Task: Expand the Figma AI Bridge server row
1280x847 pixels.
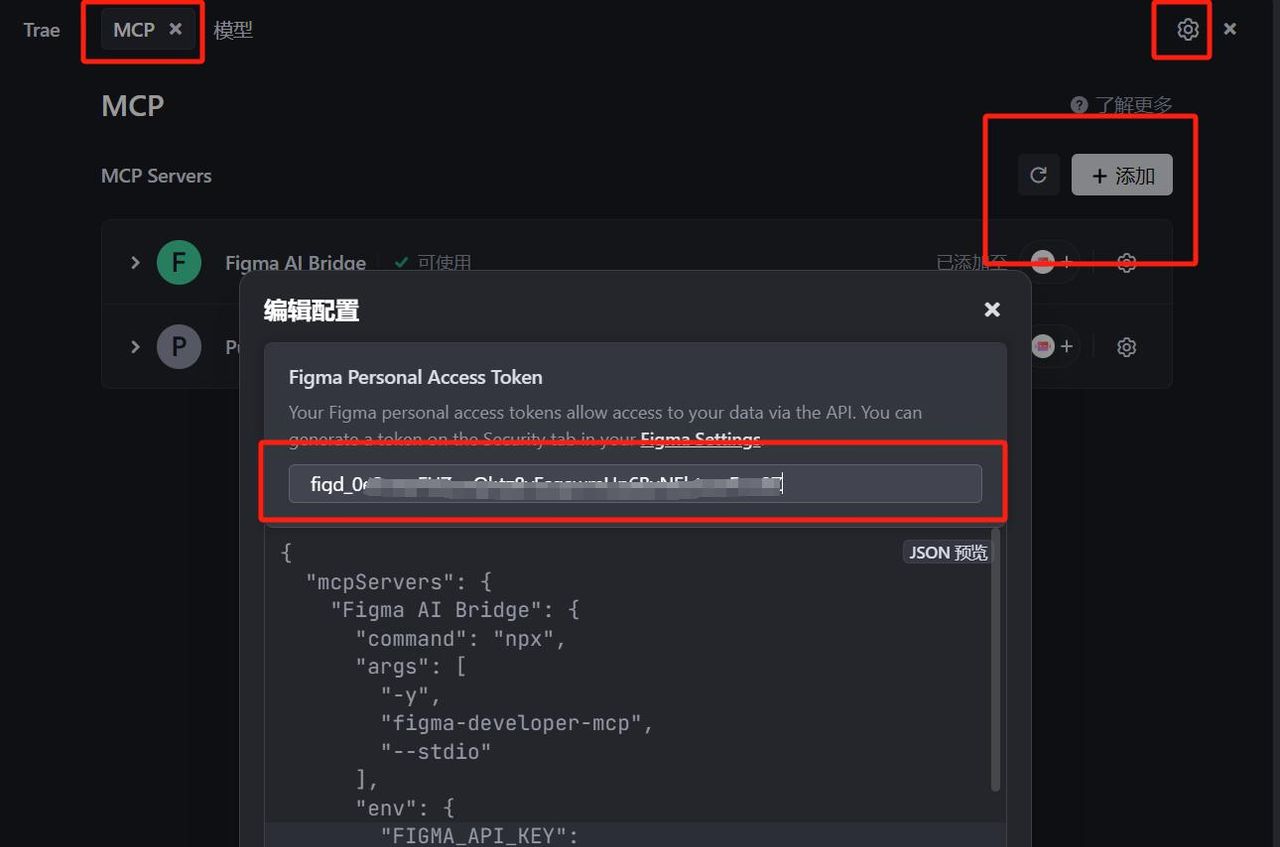Action: tap(135, 263)
